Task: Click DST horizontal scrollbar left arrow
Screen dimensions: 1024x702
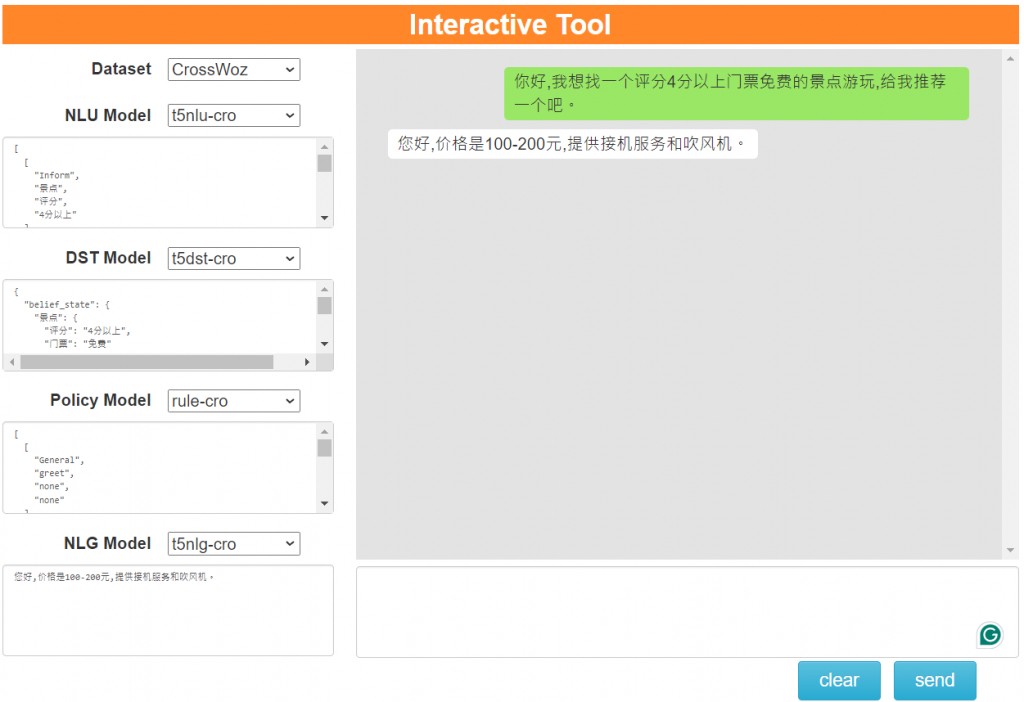Action: pyautogui.click(x=12, y=362)
